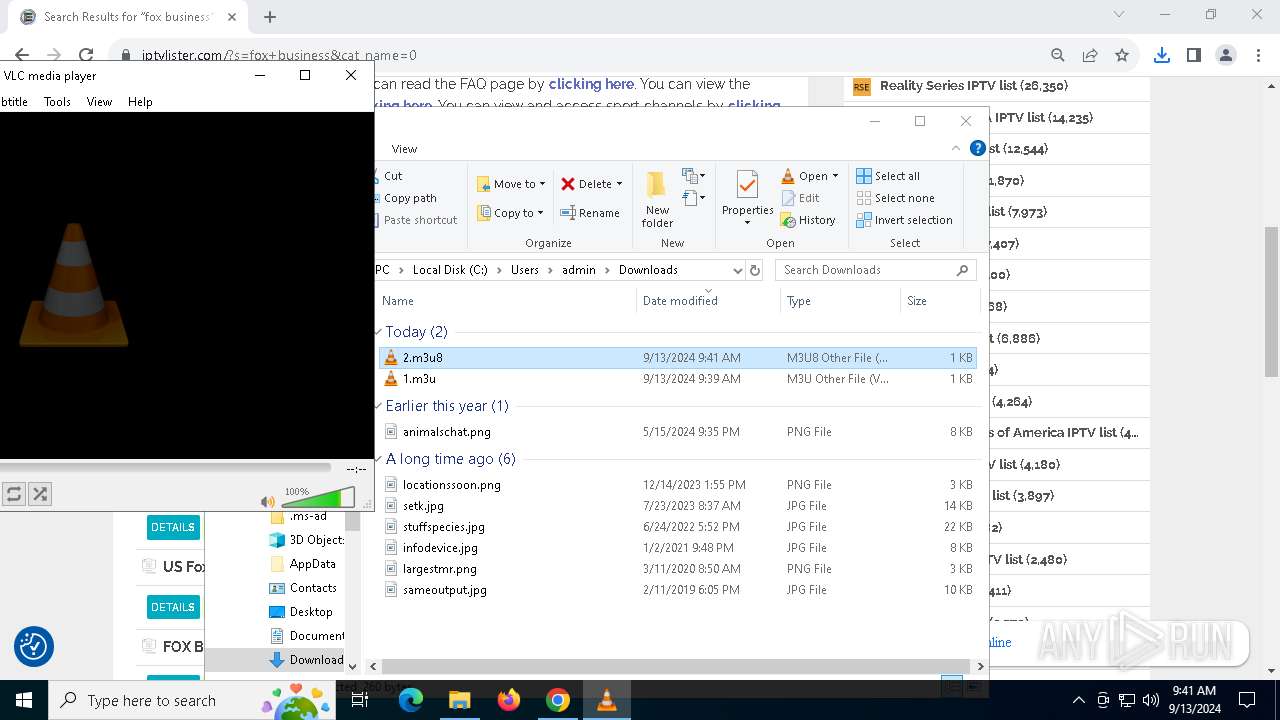Click the DETAILS button beside US Fox
This screenshot has height=720, width=1280.
(x=173, y=607)
